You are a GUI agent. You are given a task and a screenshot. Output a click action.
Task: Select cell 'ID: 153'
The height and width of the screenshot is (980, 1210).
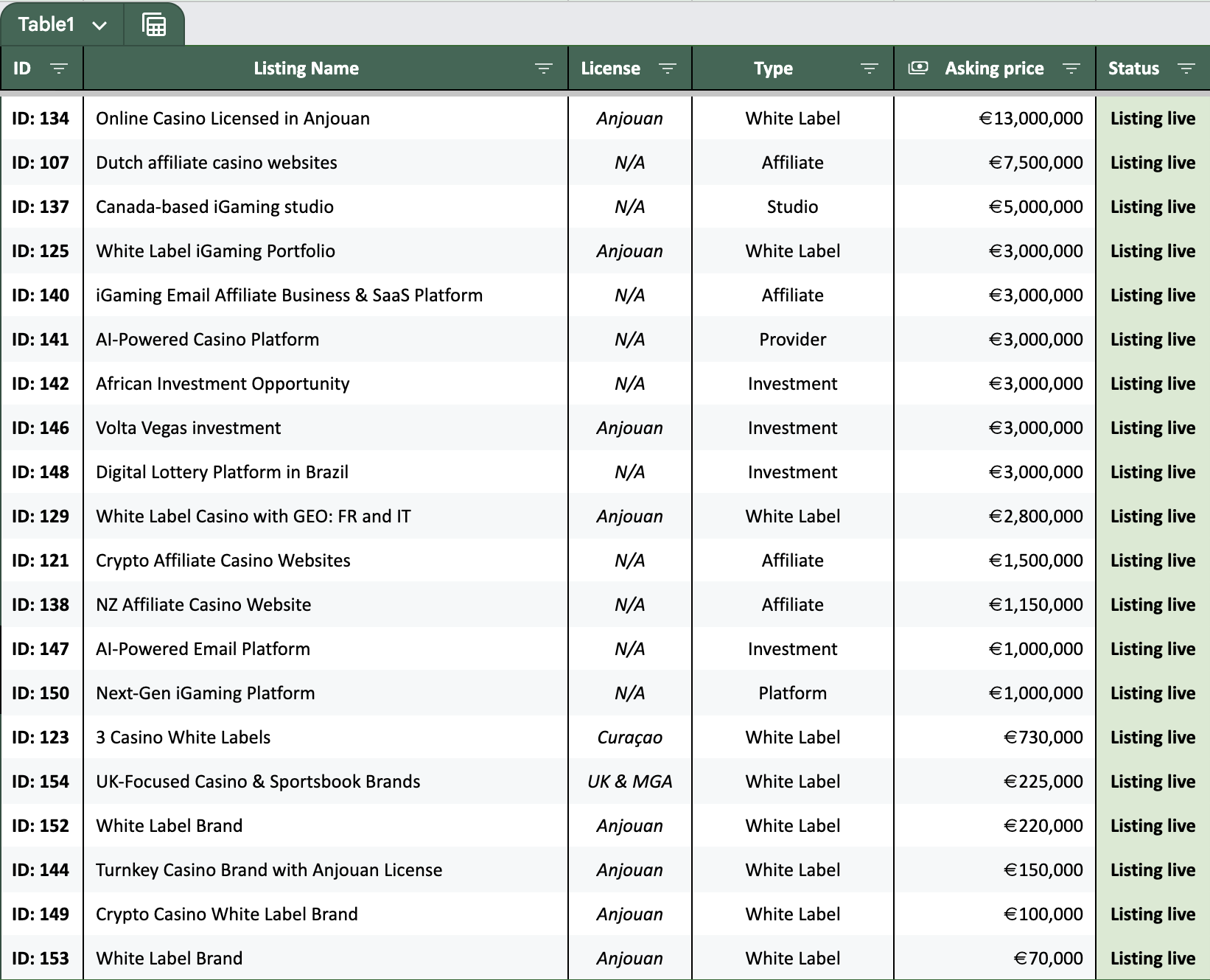click(41, 959)
